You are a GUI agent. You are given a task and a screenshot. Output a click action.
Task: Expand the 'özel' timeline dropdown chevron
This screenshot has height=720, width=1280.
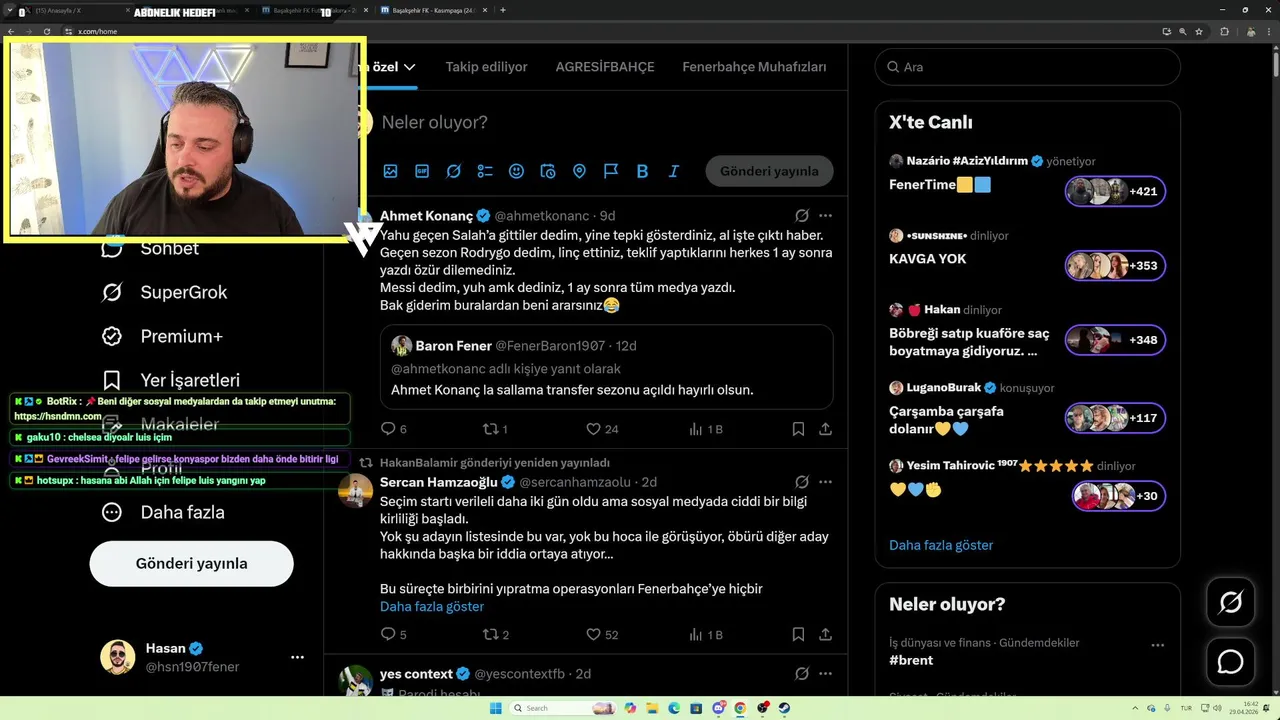coord(409,67)
